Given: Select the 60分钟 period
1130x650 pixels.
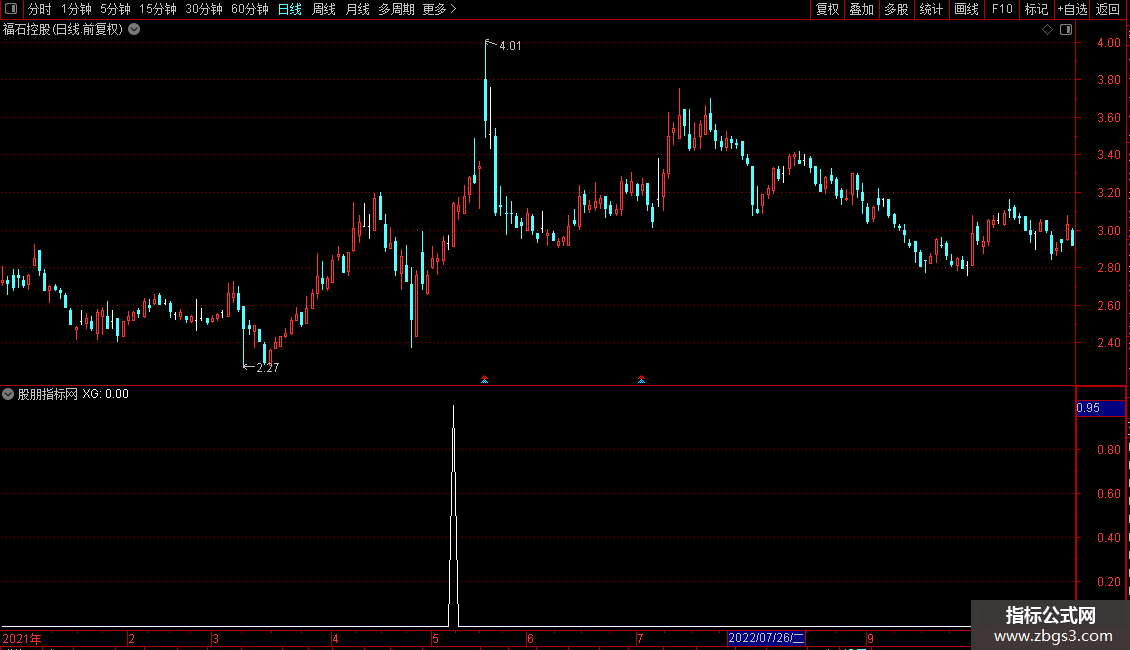Looking at the screenshot, I should coord(250,9).
